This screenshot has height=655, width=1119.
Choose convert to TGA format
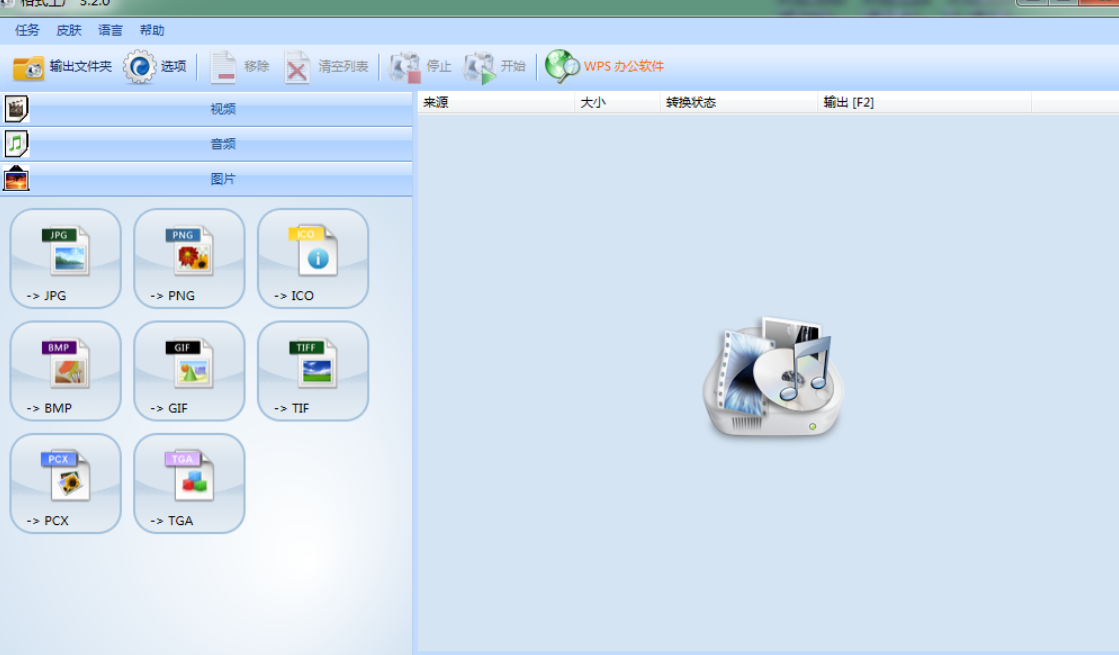[189, 483]
